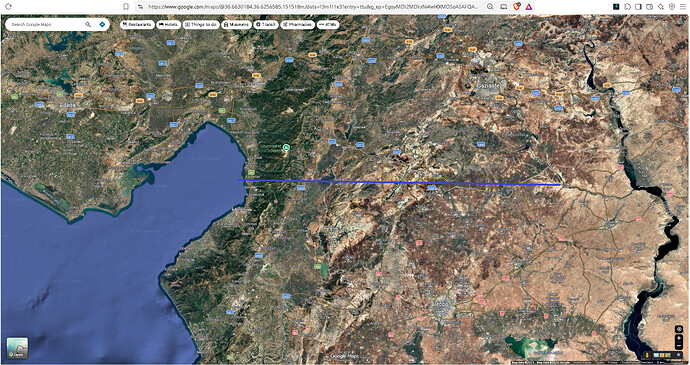Select the Hotels category chip
This screenshot has width=690, height=365.
click(x=169, y=25)
